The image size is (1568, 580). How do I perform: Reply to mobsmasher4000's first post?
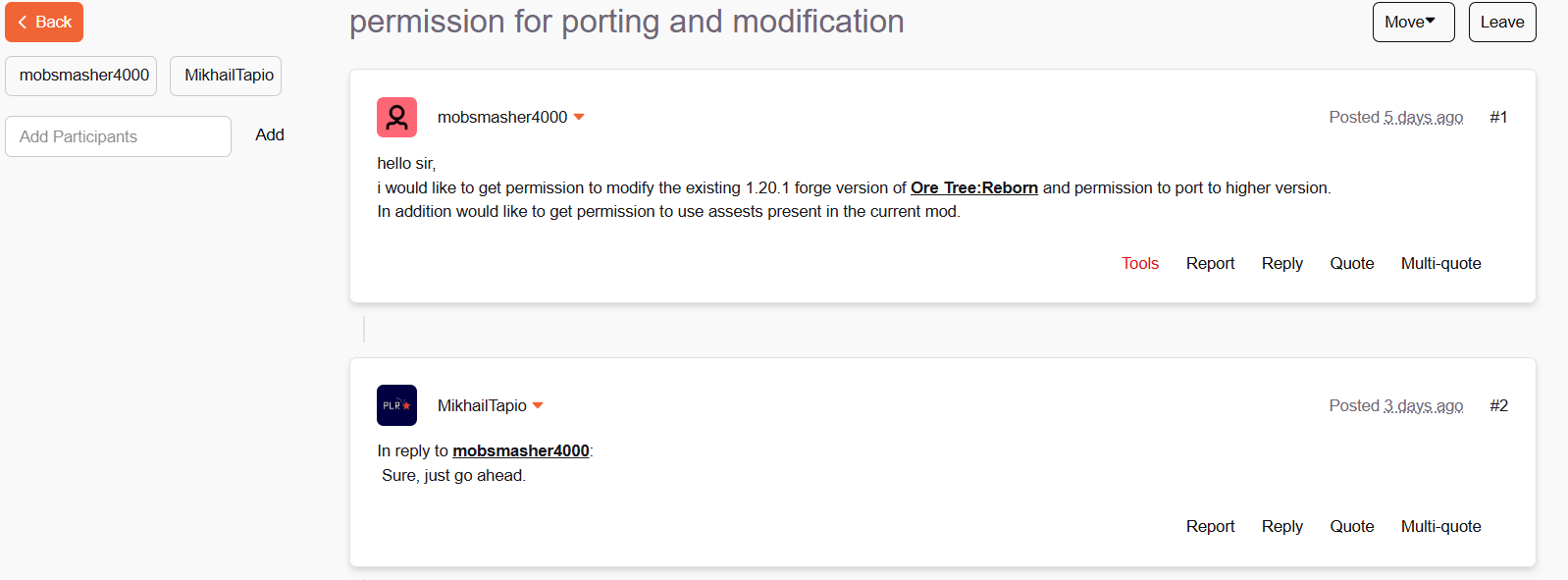point(1281,263)
